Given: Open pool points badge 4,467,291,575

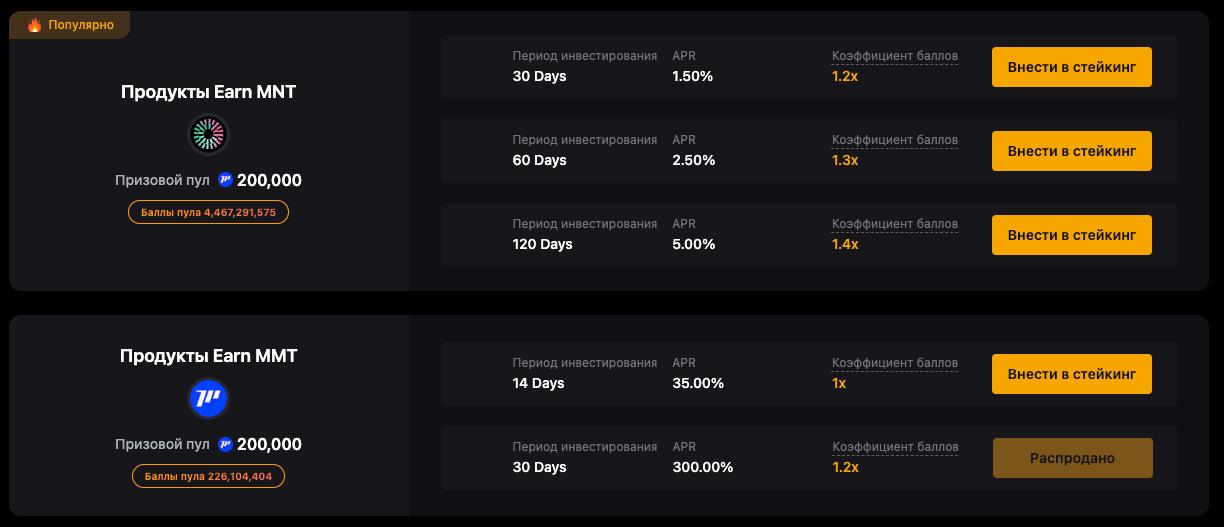Looking at the screenshot, I should tap(208, 212).
